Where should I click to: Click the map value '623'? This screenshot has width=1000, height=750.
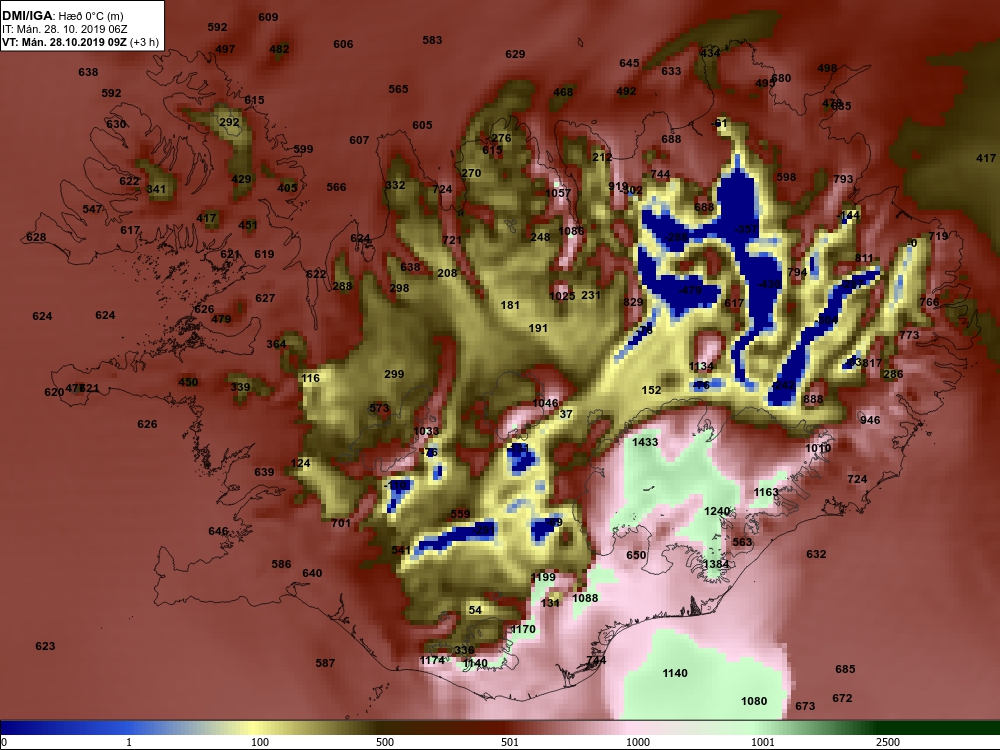click(45, 647)
